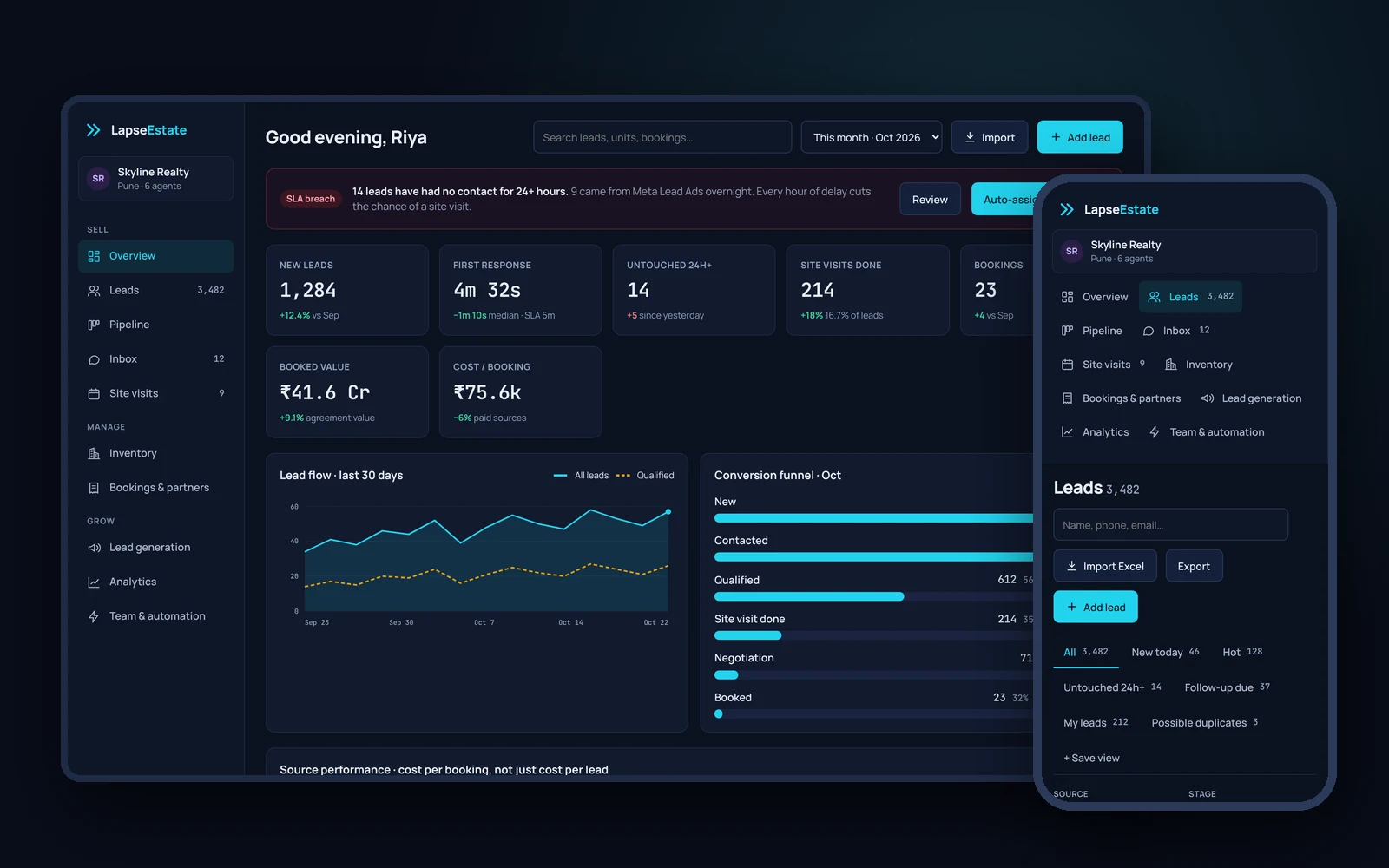1389x868 pixels.
Task: Open the Inbox speech-bubble icon in desktop sidebar
Action: click(94, 359)
